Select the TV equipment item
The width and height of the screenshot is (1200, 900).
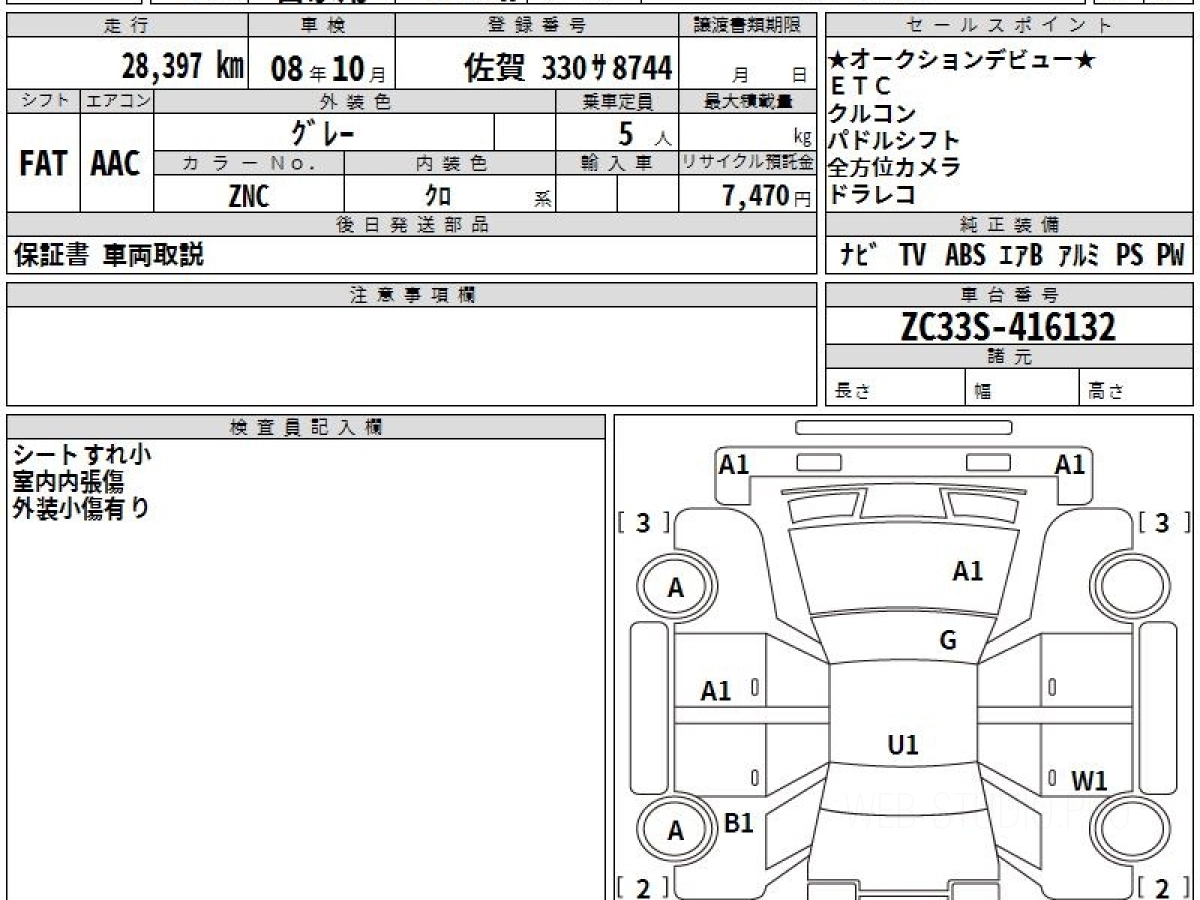tap(912, 256)
